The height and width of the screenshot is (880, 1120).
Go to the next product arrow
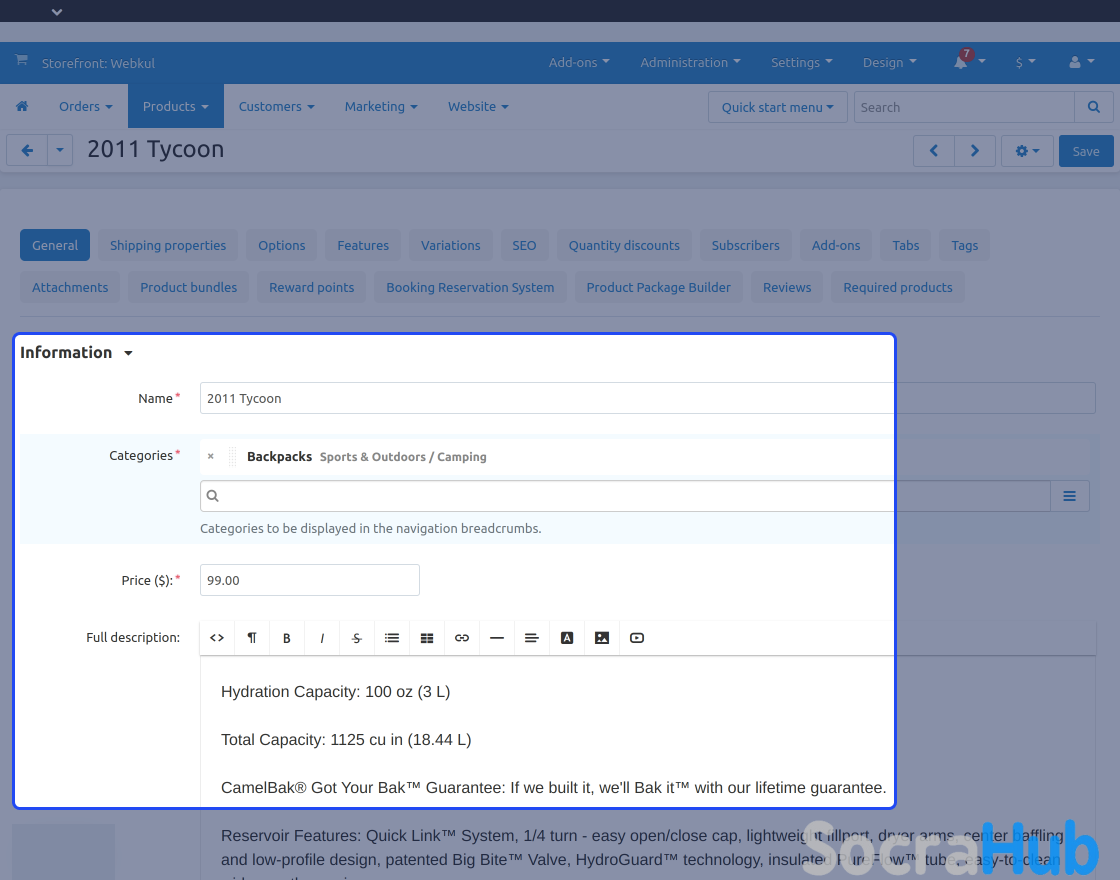coord(975,151)
